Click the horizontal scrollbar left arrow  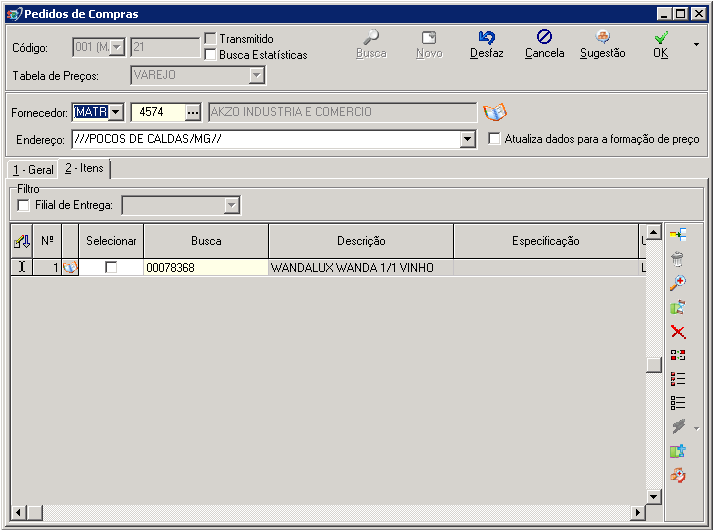(x=19, y=513)
